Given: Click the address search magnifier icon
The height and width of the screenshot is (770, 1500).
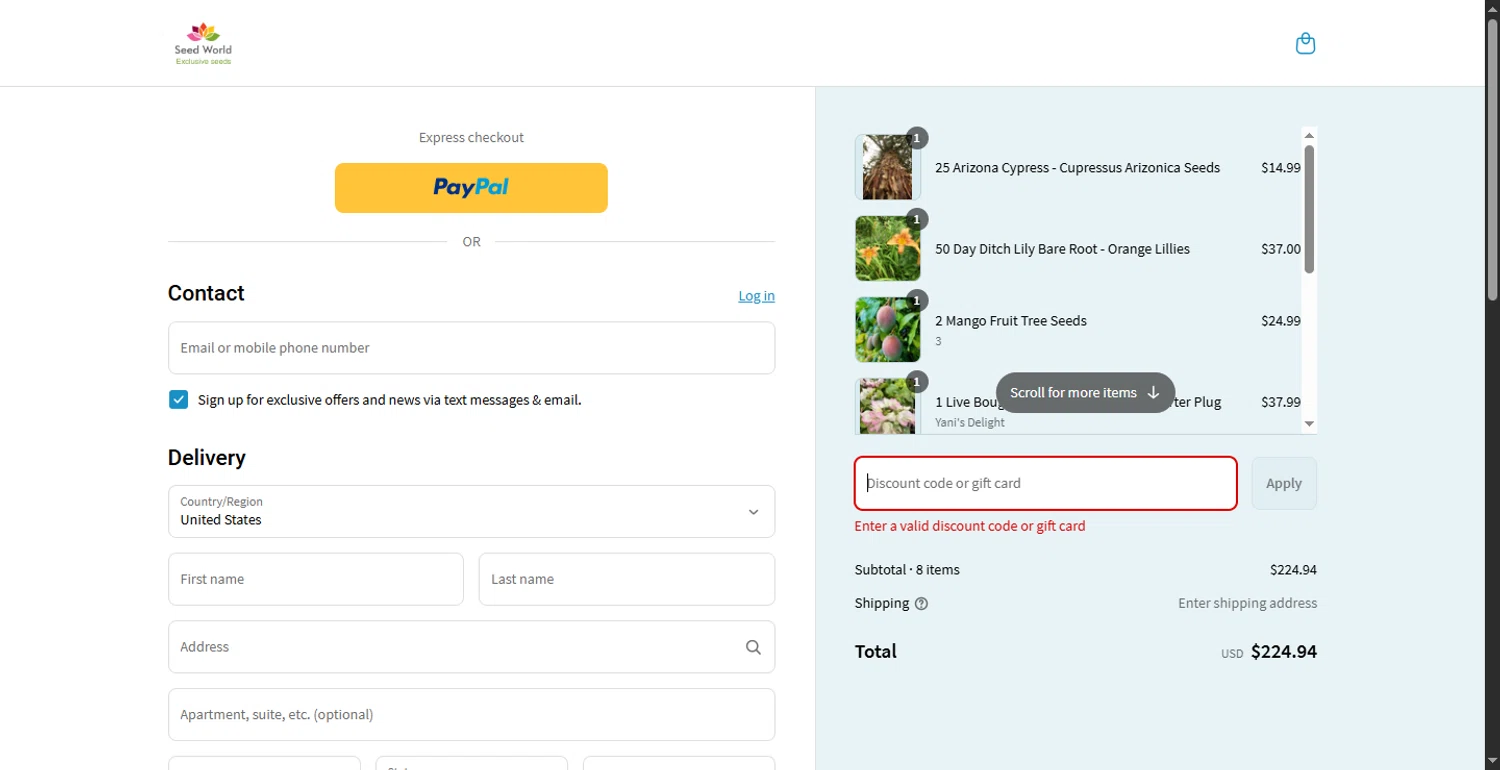Looking at the screenshot, I should tap(753, 647).
